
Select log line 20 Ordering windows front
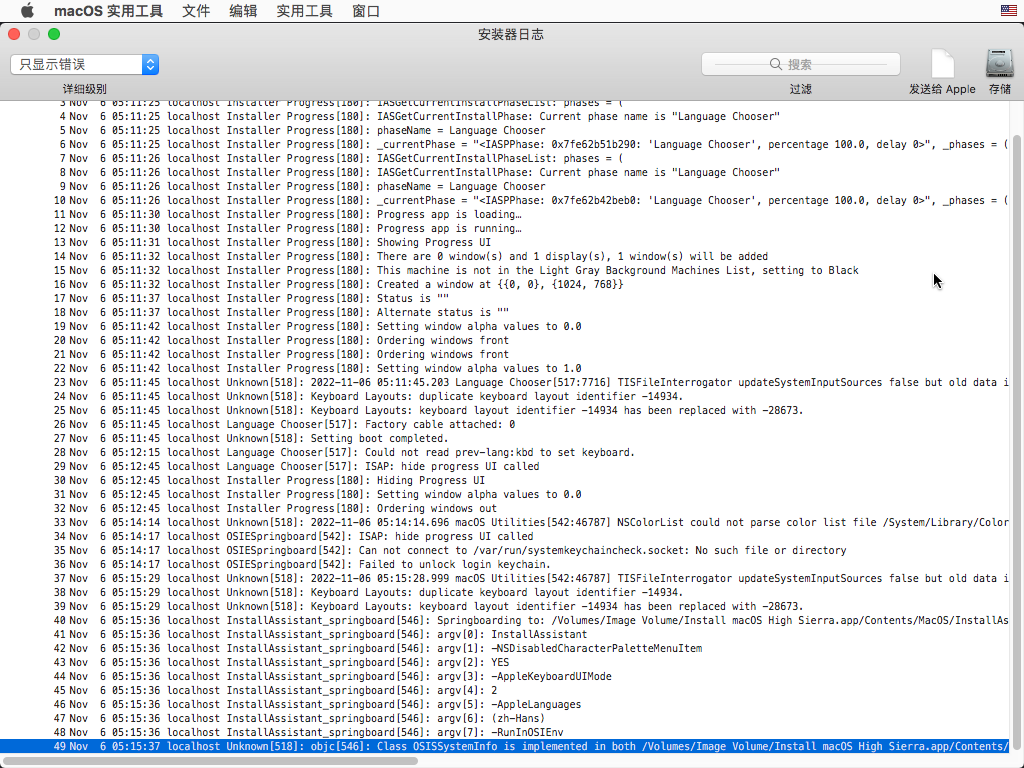tap(504, 340)
